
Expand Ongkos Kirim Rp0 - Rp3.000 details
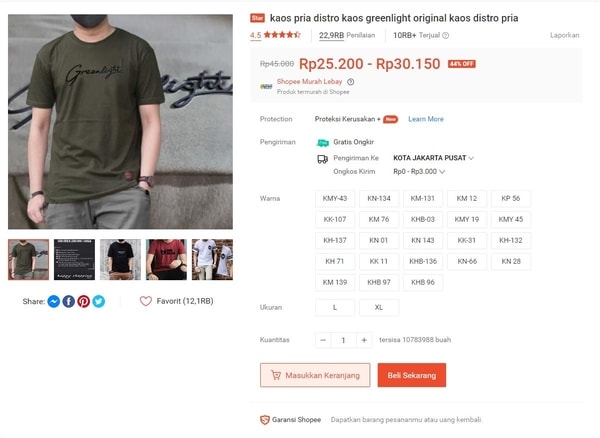[419, 172]
